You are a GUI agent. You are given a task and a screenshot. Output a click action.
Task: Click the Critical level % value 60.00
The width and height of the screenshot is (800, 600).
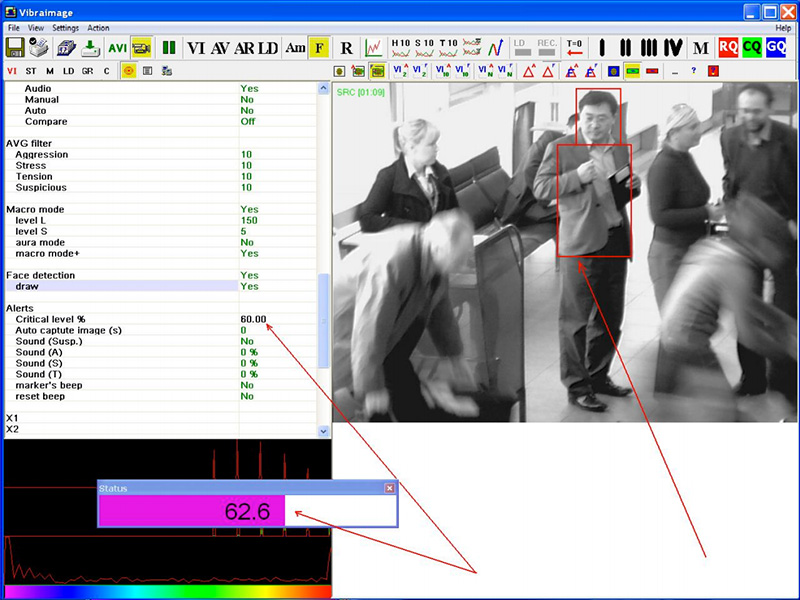[253, 319]
